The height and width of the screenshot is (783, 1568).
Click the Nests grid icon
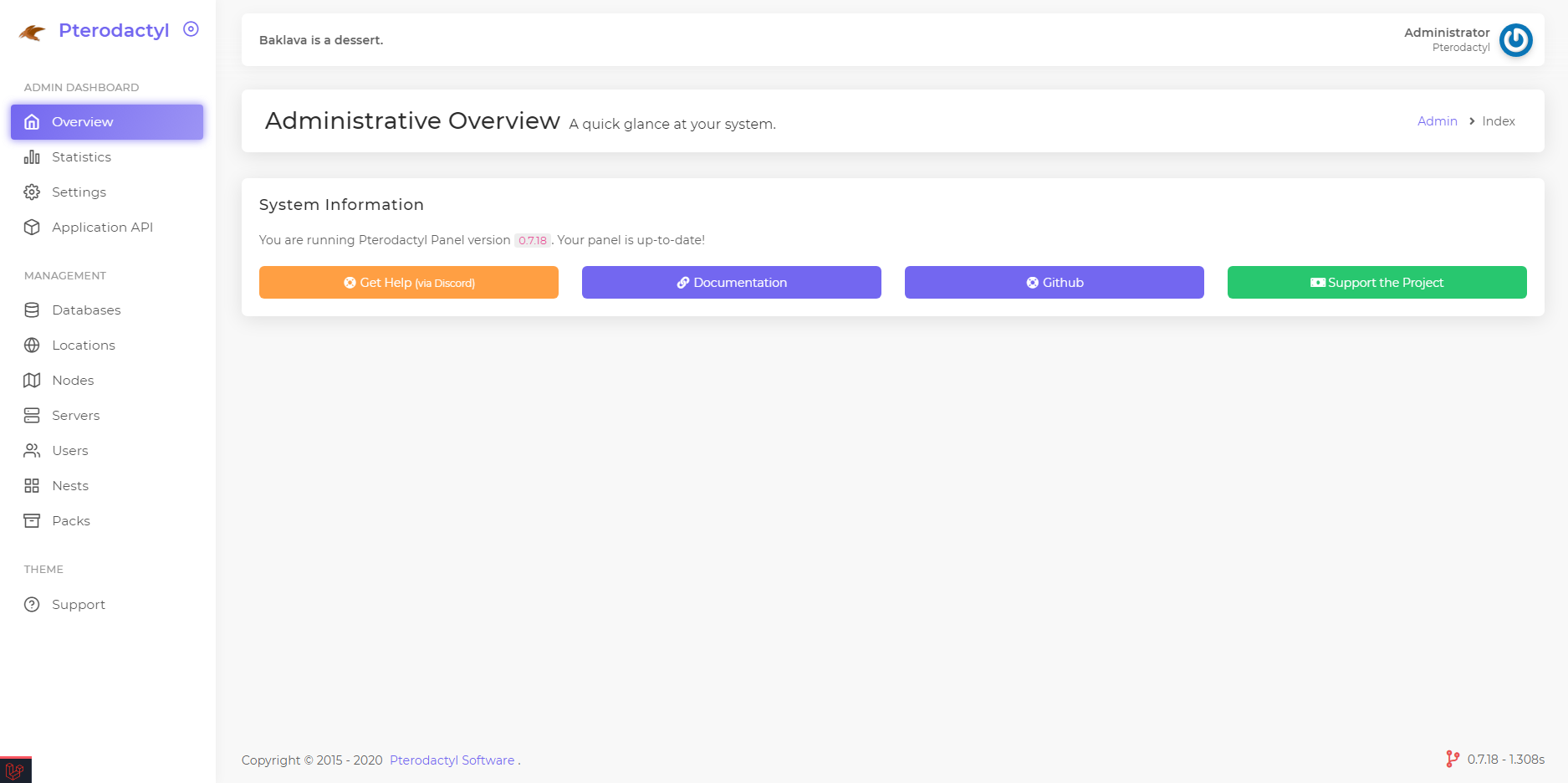(32, 486)
